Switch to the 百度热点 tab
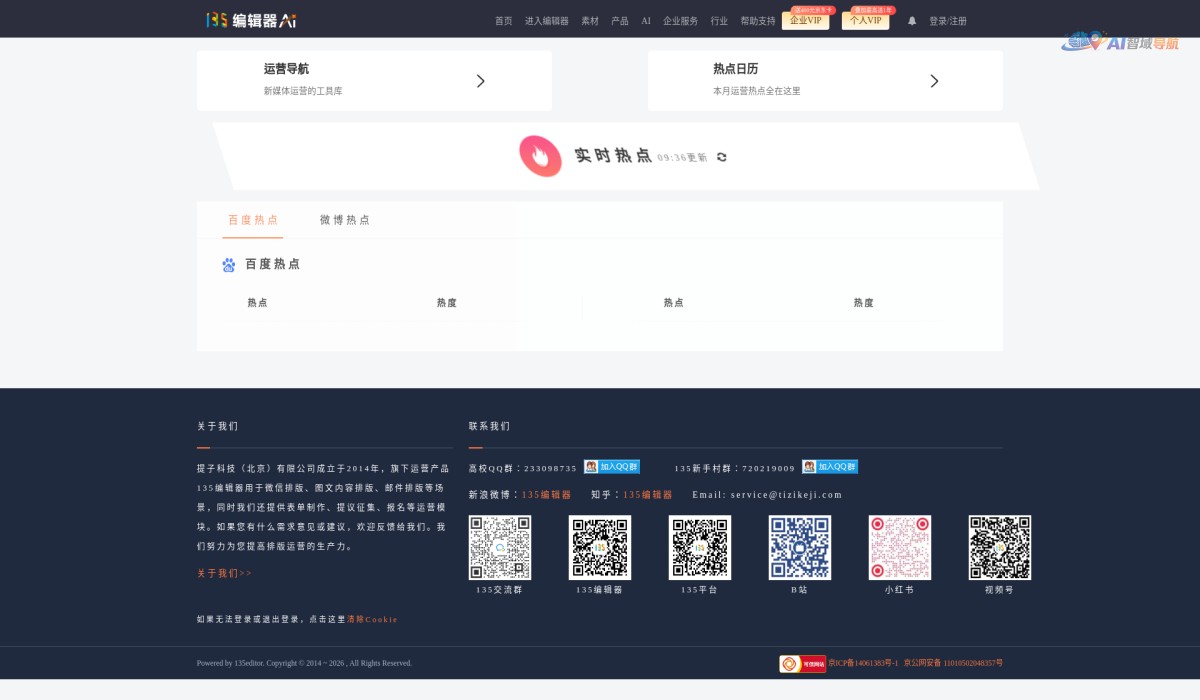The width and height of the screenshot is (1200, 700). (252, 220)
